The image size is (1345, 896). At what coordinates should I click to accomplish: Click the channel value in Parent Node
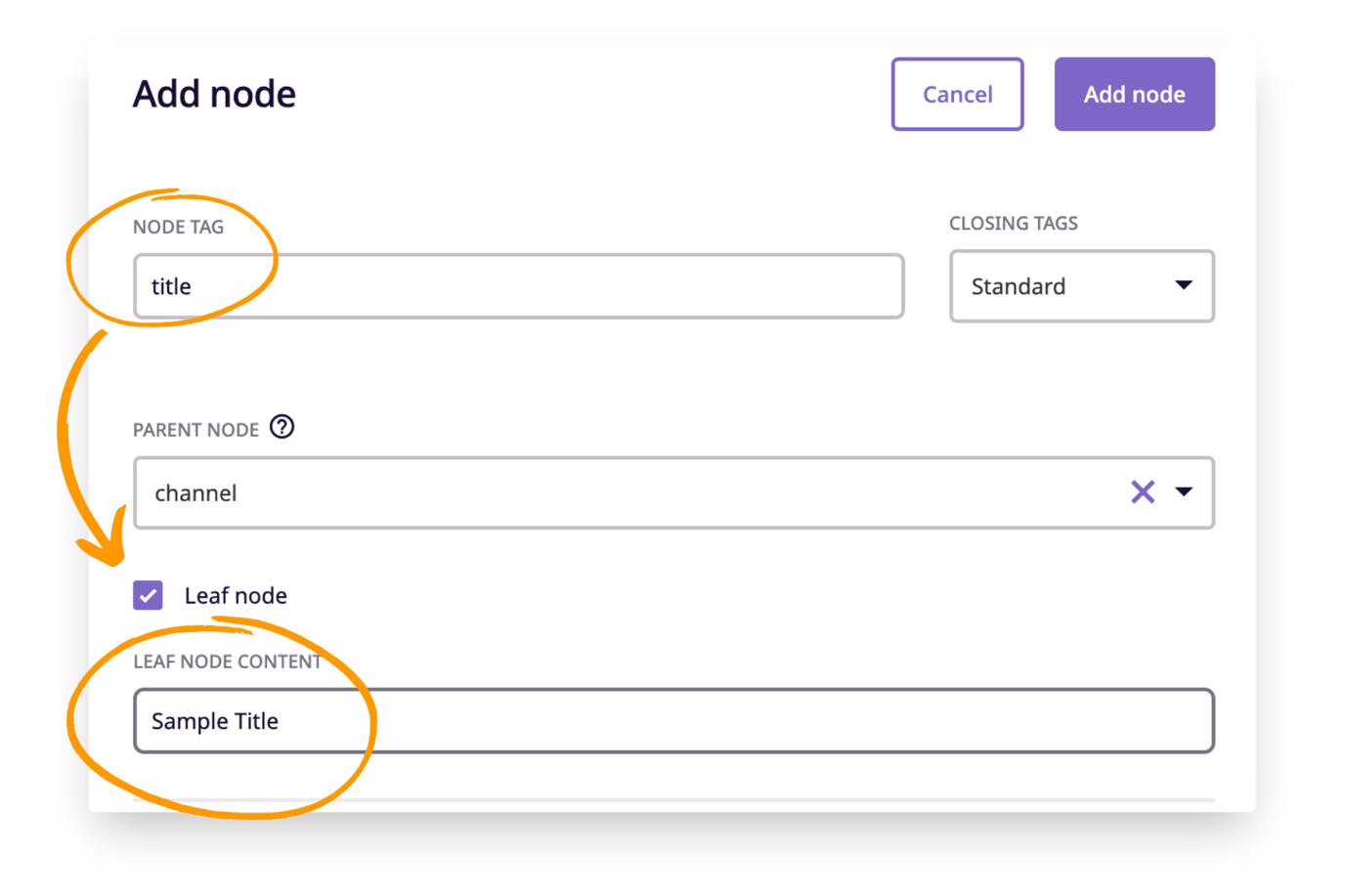(x=195, y=492)
